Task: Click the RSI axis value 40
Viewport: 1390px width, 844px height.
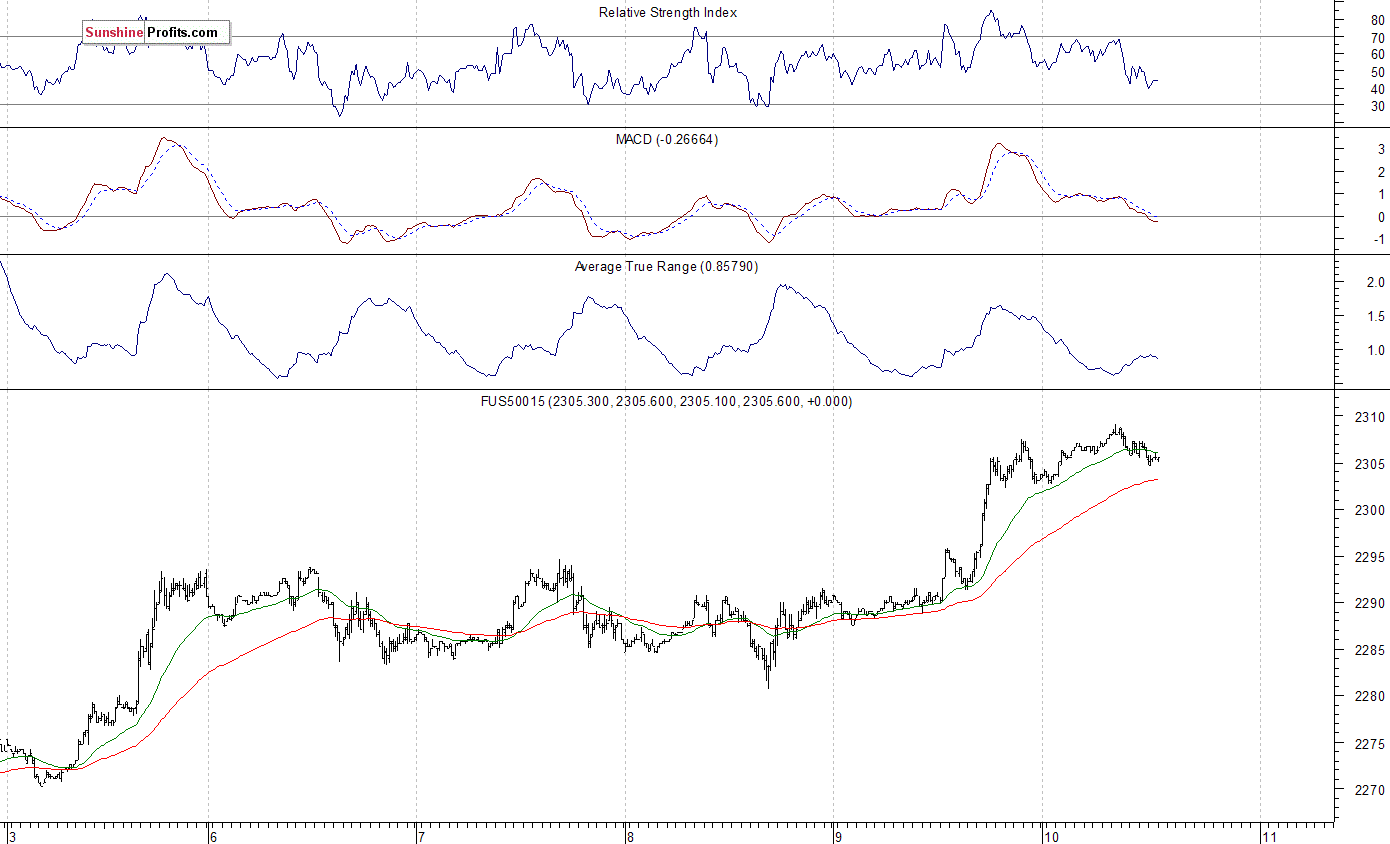Action: (1378, 88)
